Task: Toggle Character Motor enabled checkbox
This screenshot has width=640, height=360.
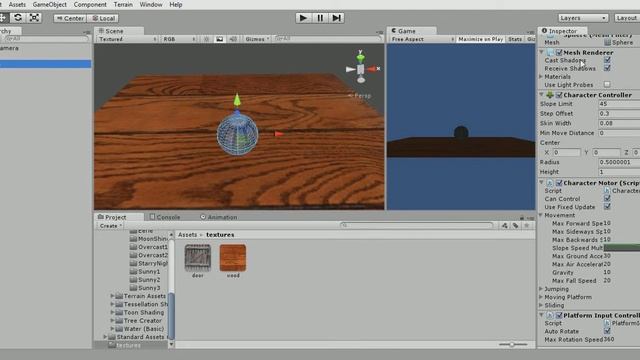Action: [x=559, y=183]
